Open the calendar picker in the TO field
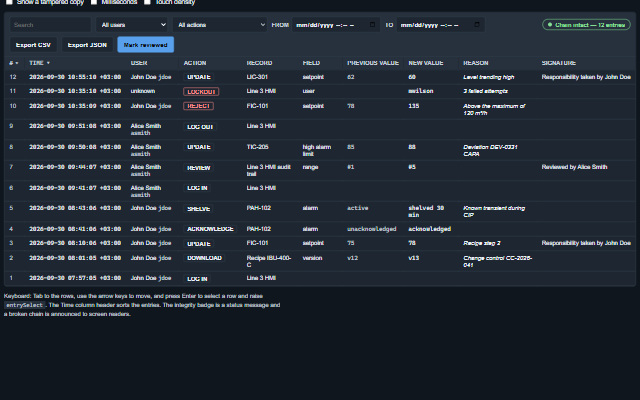The height and width of the screenshot is (400, 640). tap(477, 25)
